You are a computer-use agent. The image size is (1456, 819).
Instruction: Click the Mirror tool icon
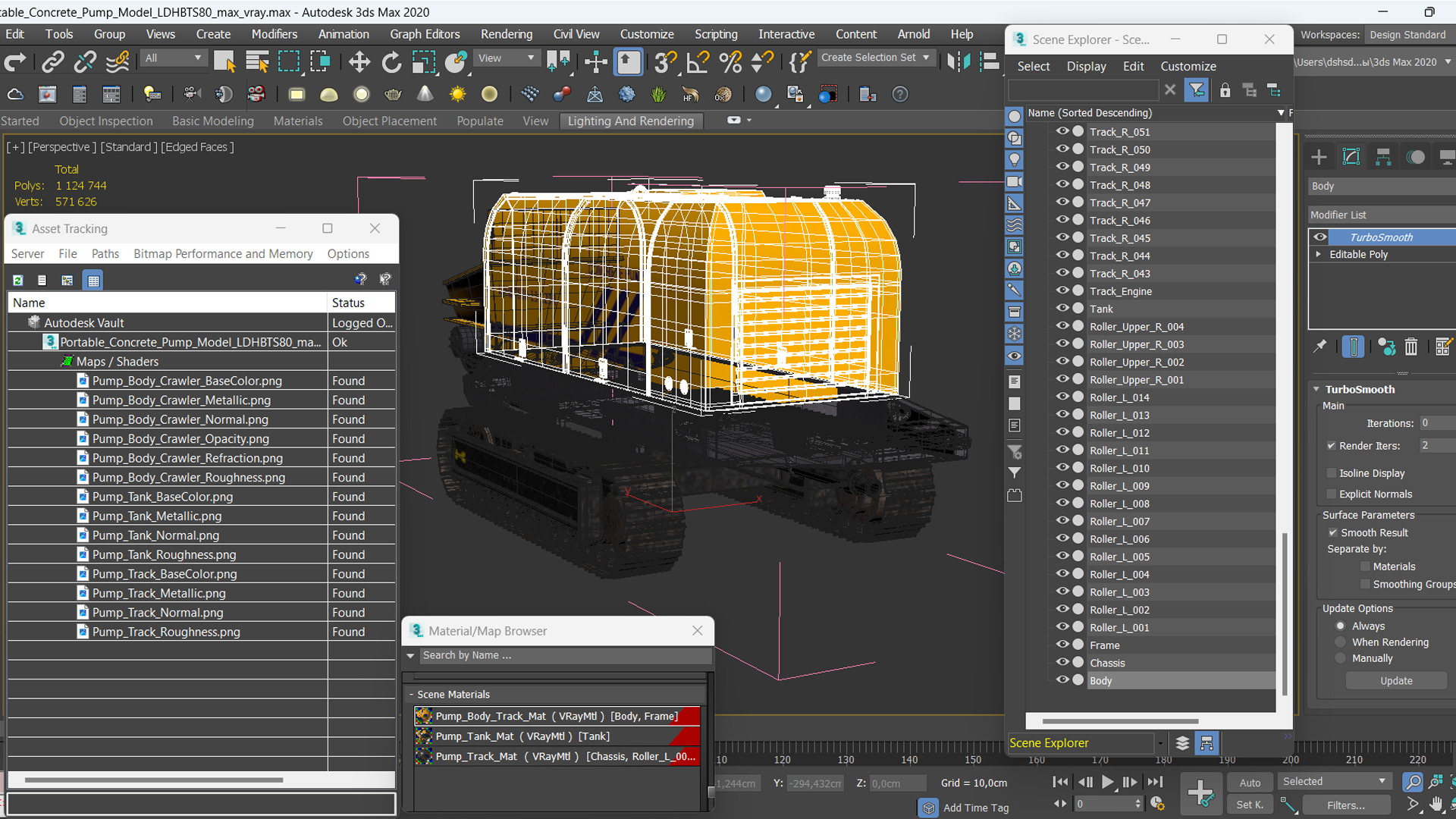[x=959, y=62]
